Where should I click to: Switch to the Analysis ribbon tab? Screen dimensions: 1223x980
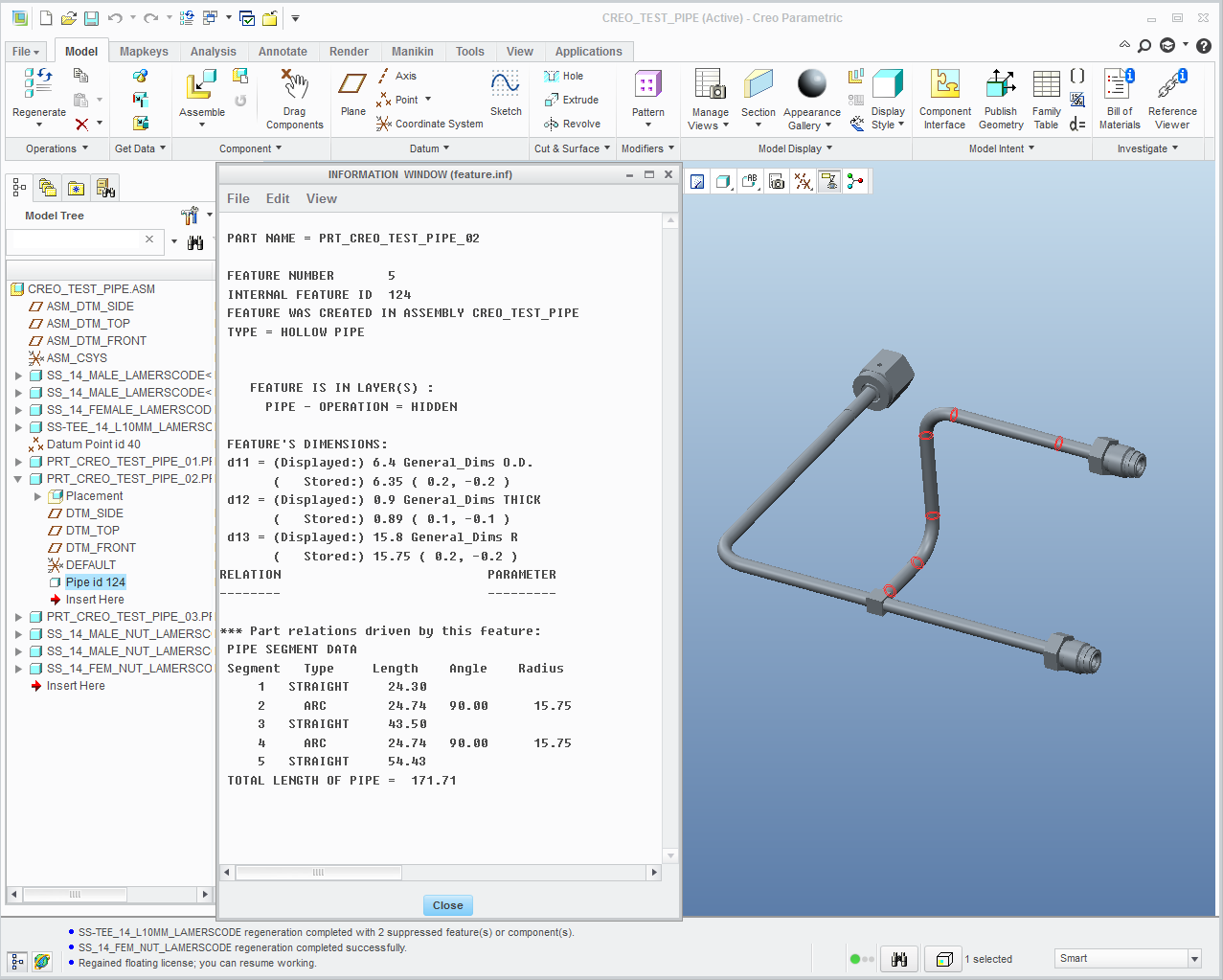[x=213, y=52]
